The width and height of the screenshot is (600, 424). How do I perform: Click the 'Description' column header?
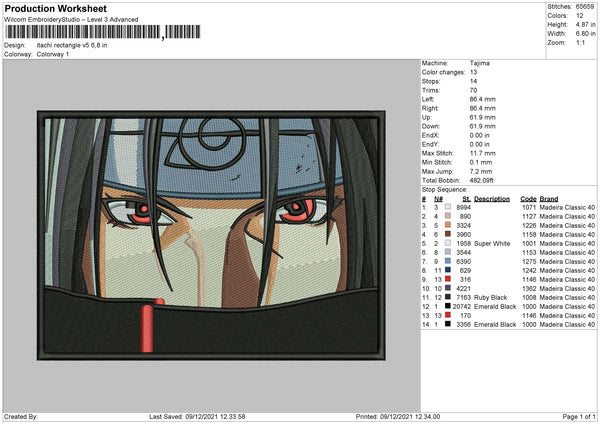pos(492,199)
